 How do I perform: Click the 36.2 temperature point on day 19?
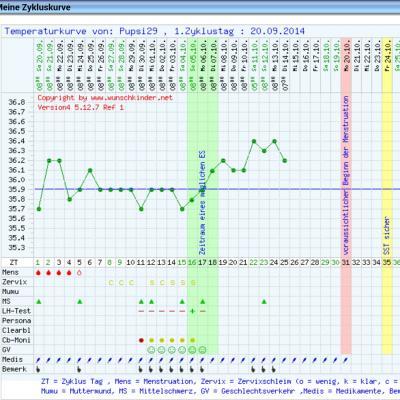223,160
